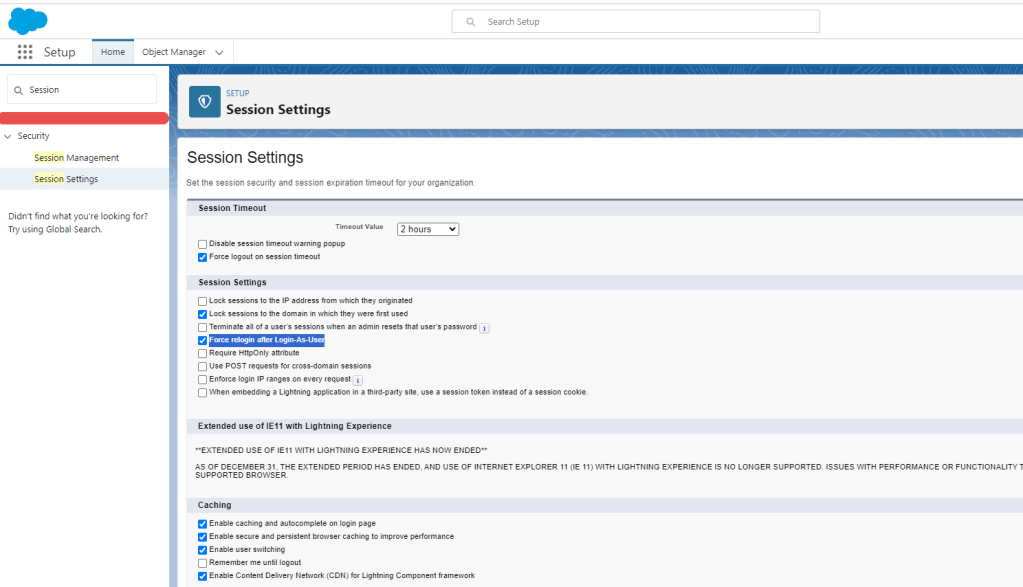Image resolution: width=1023 pixels, height=587 pixels.
Task: Click the Session Settings shield icon
Action: [205, 102]
